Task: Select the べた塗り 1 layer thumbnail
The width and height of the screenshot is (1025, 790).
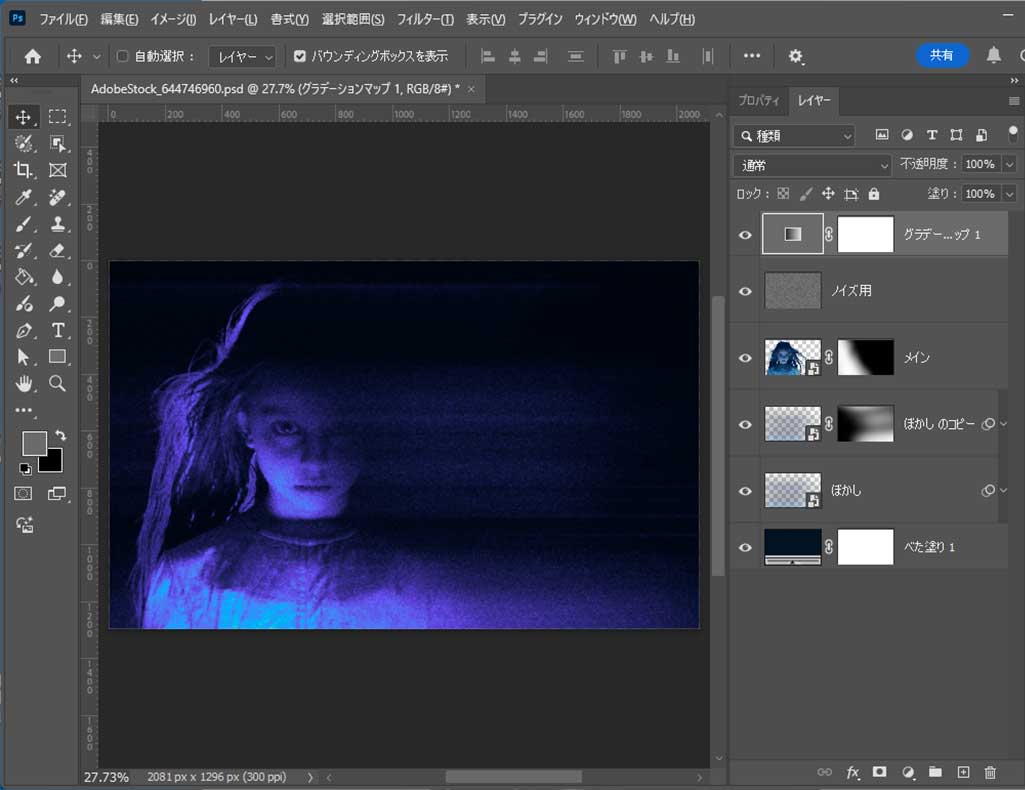Action: [793, 547]
